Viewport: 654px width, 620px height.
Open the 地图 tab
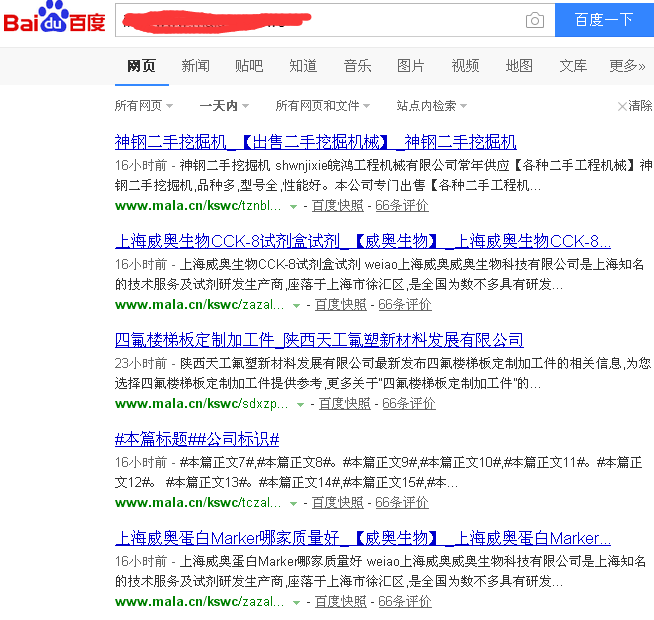(x=519, y=66)
